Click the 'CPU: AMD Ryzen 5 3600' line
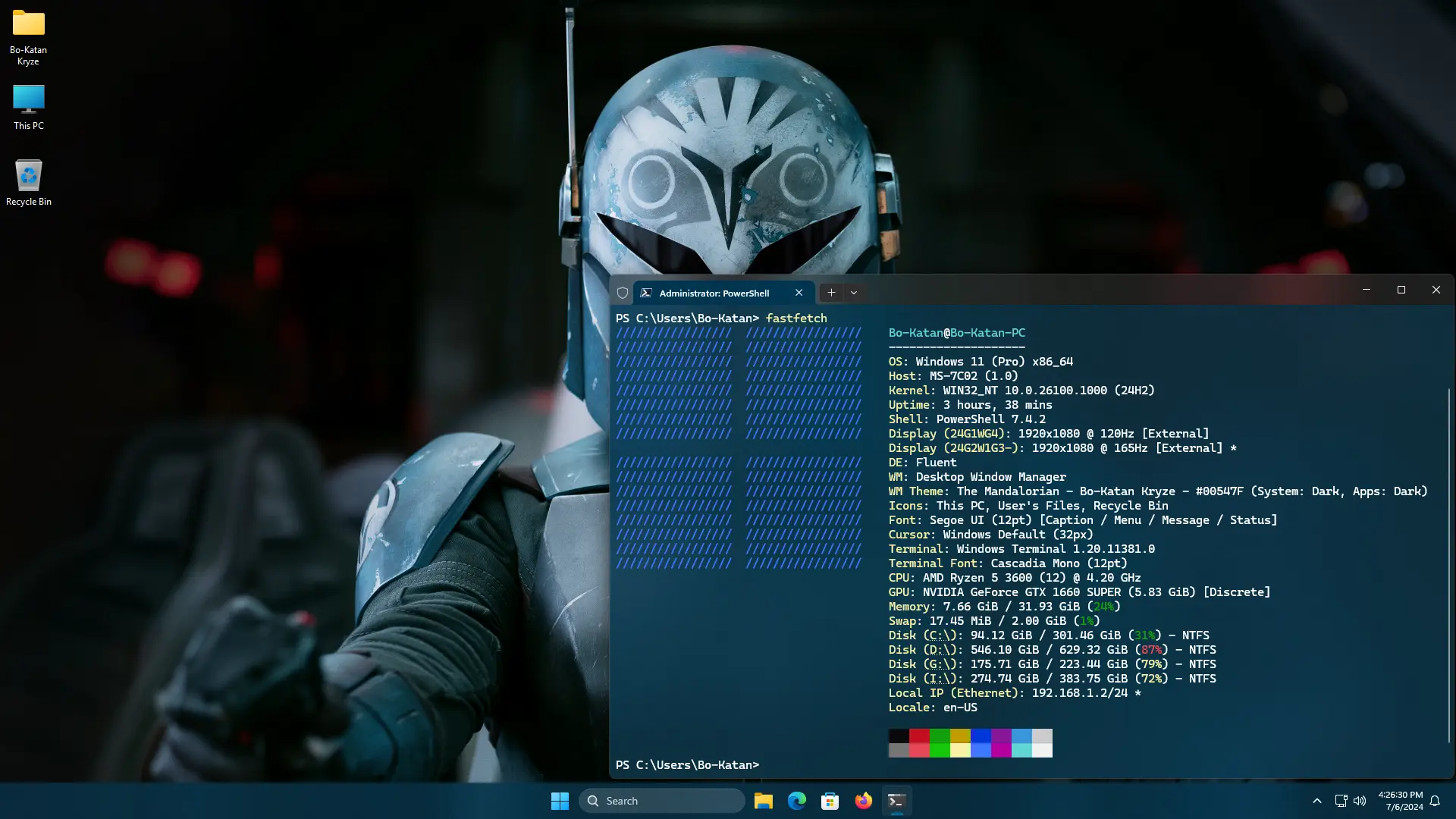This screenshot has height=819, width=1456. point(1015,578)
